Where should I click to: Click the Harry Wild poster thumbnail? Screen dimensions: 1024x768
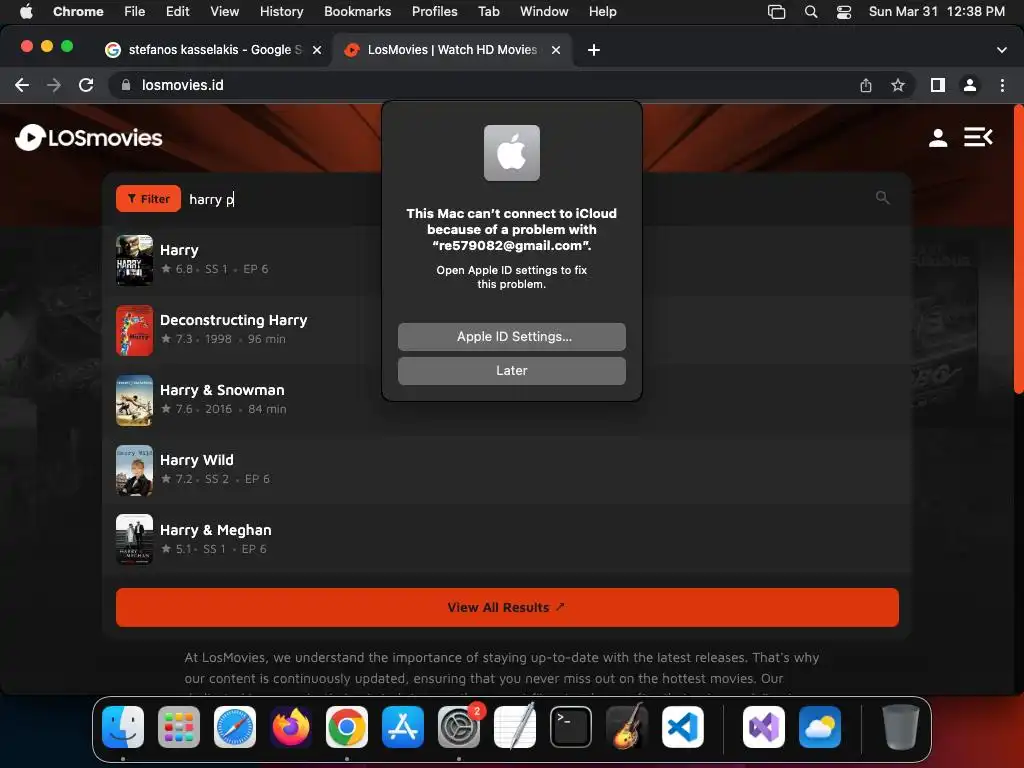[135, 470]
